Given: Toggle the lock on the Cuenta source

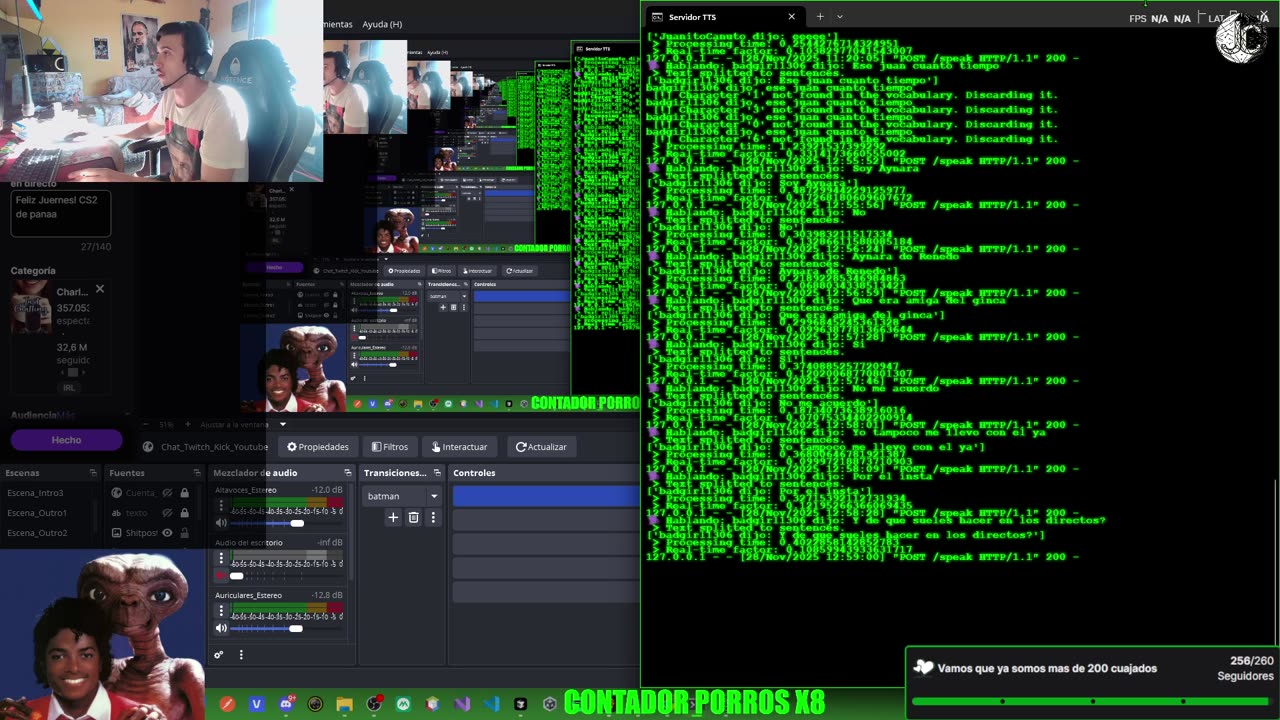Looking at the screenshot, I should (184, 493).
